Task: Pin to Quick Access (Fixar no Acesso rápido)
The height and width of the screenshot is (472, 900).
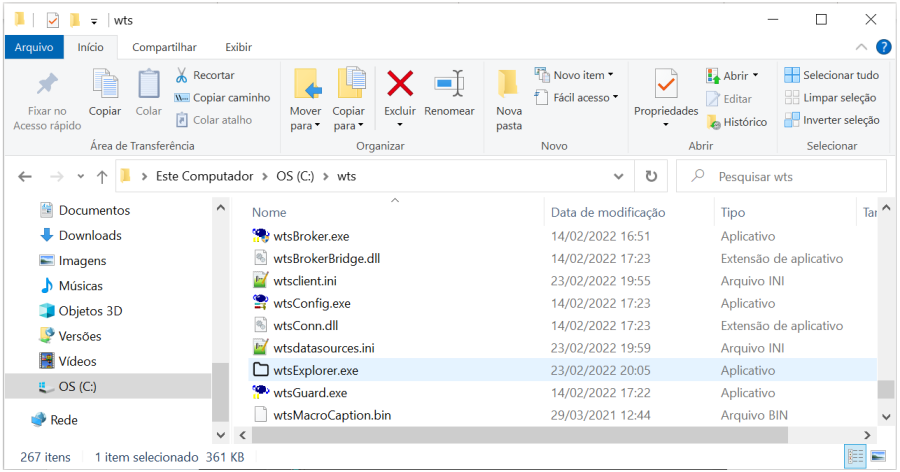Action: tap(47, 101)
